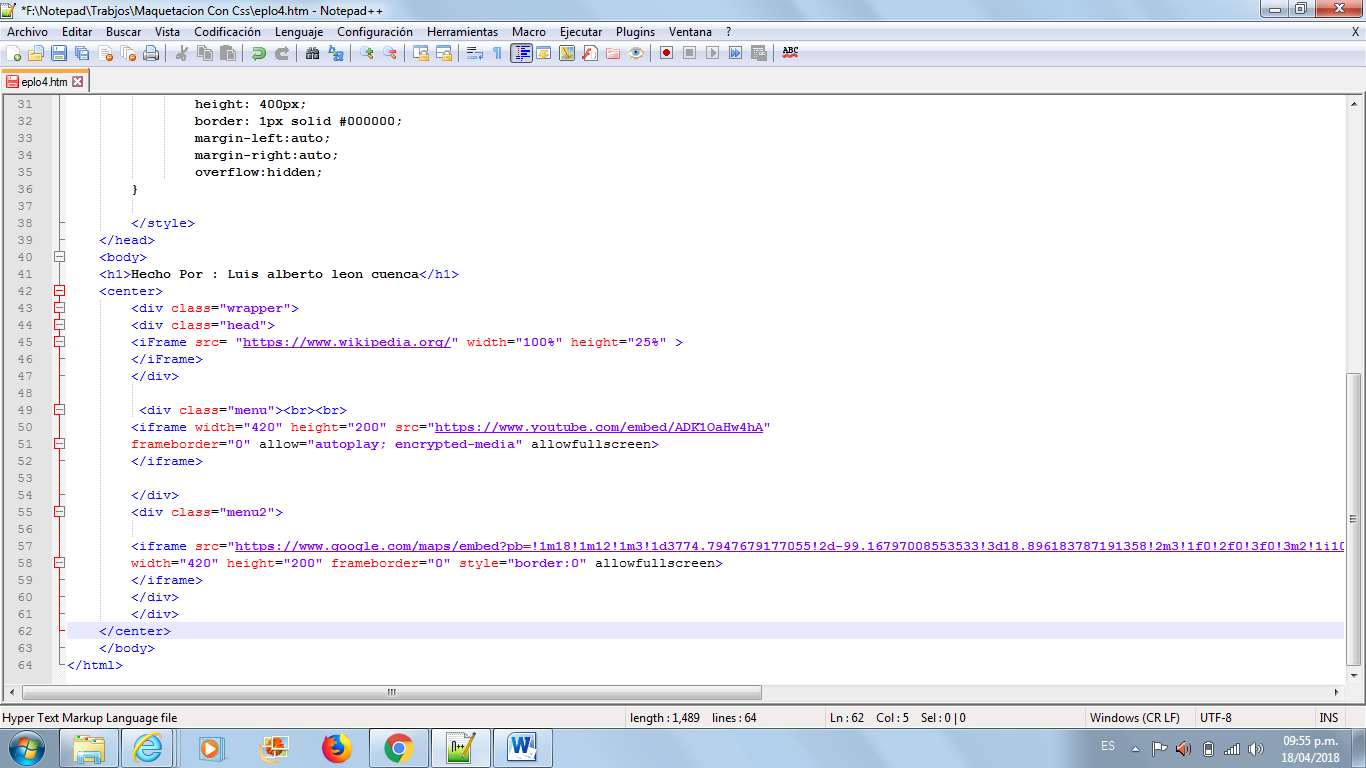Click the Save All toolbar icon

[81, 53]
